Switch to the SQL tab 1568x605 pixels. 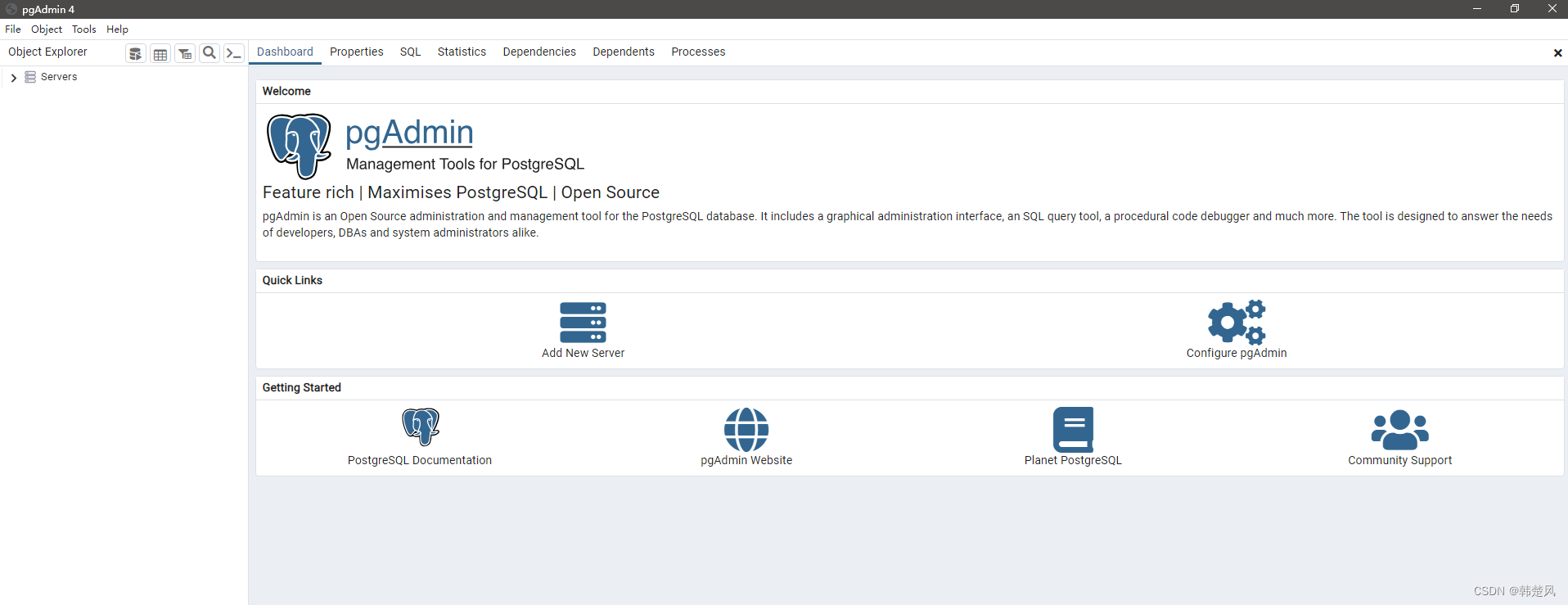(x=411, y=52)
